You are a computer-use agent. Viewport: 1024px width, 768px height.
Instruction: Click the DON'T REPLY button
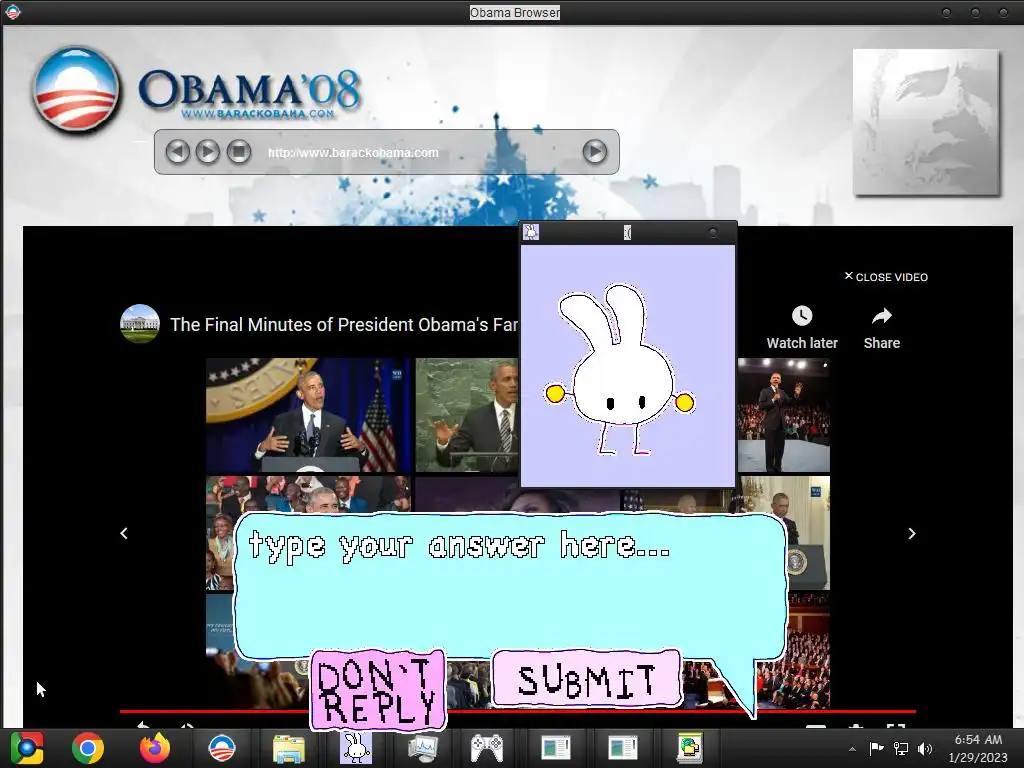[378, 690]
